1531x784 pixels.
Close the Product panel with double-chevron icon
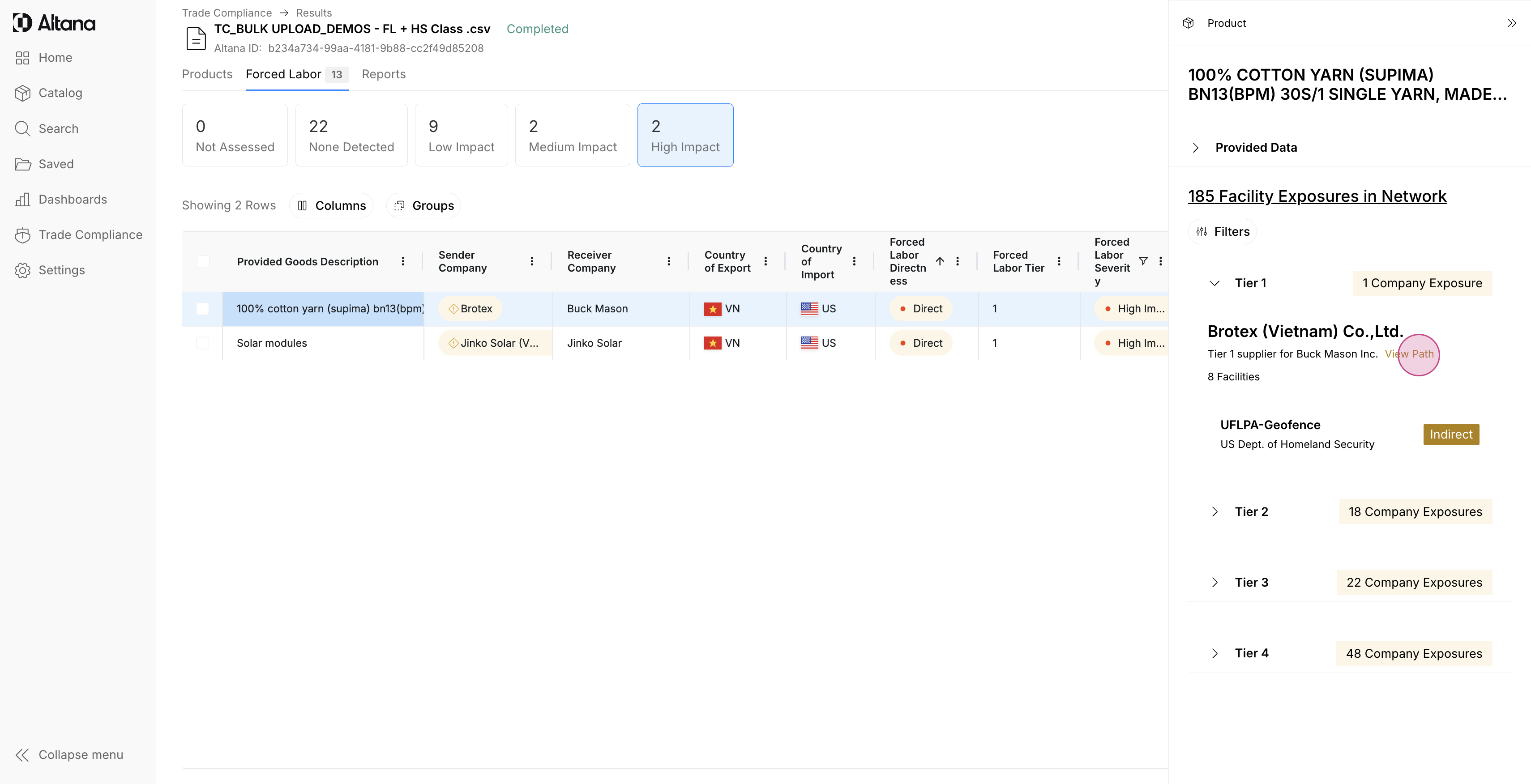(1511, 23)
